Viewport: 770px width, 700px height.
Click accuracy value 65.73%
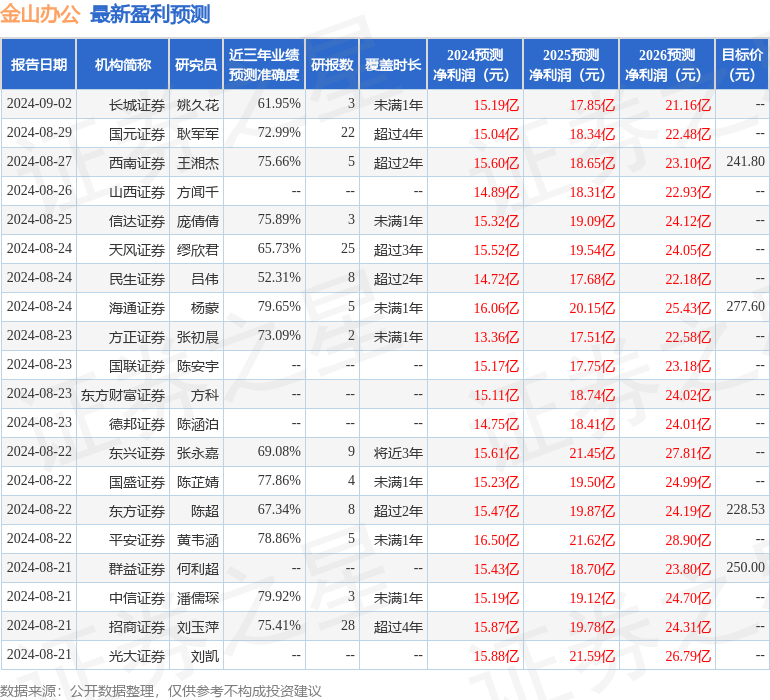click(x=279, y=249)
